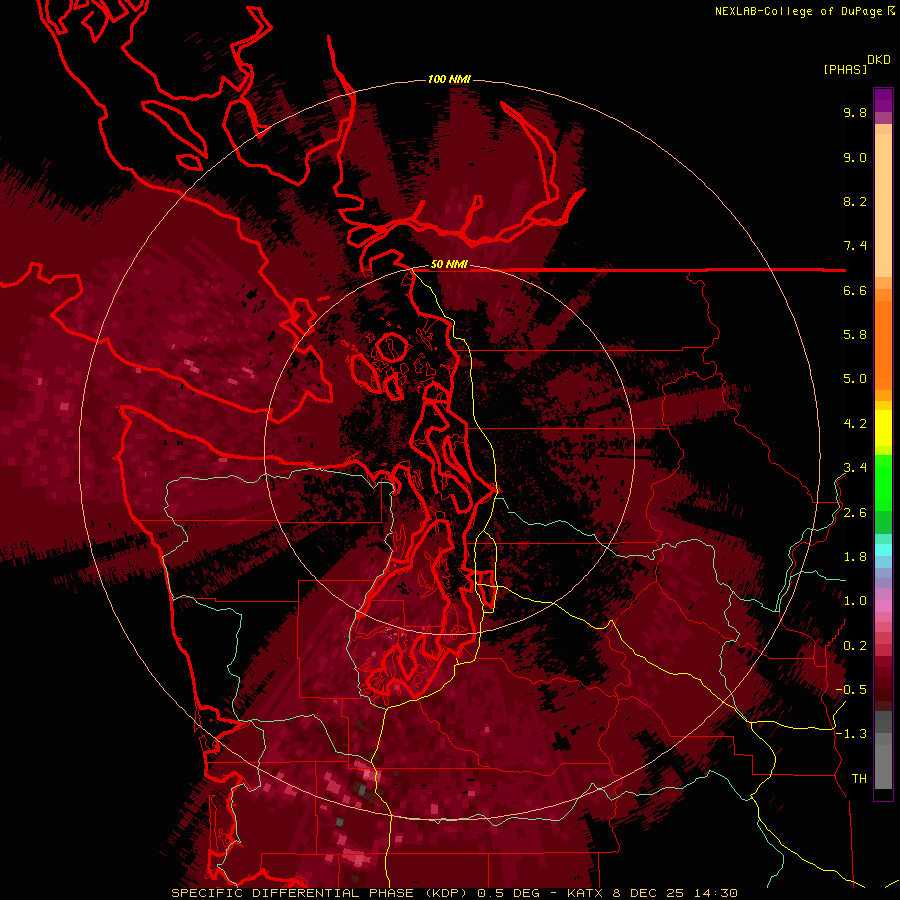Pick the yellow legend color band
The width and height of the screenshot is (900, 900).
pos(883,428)
